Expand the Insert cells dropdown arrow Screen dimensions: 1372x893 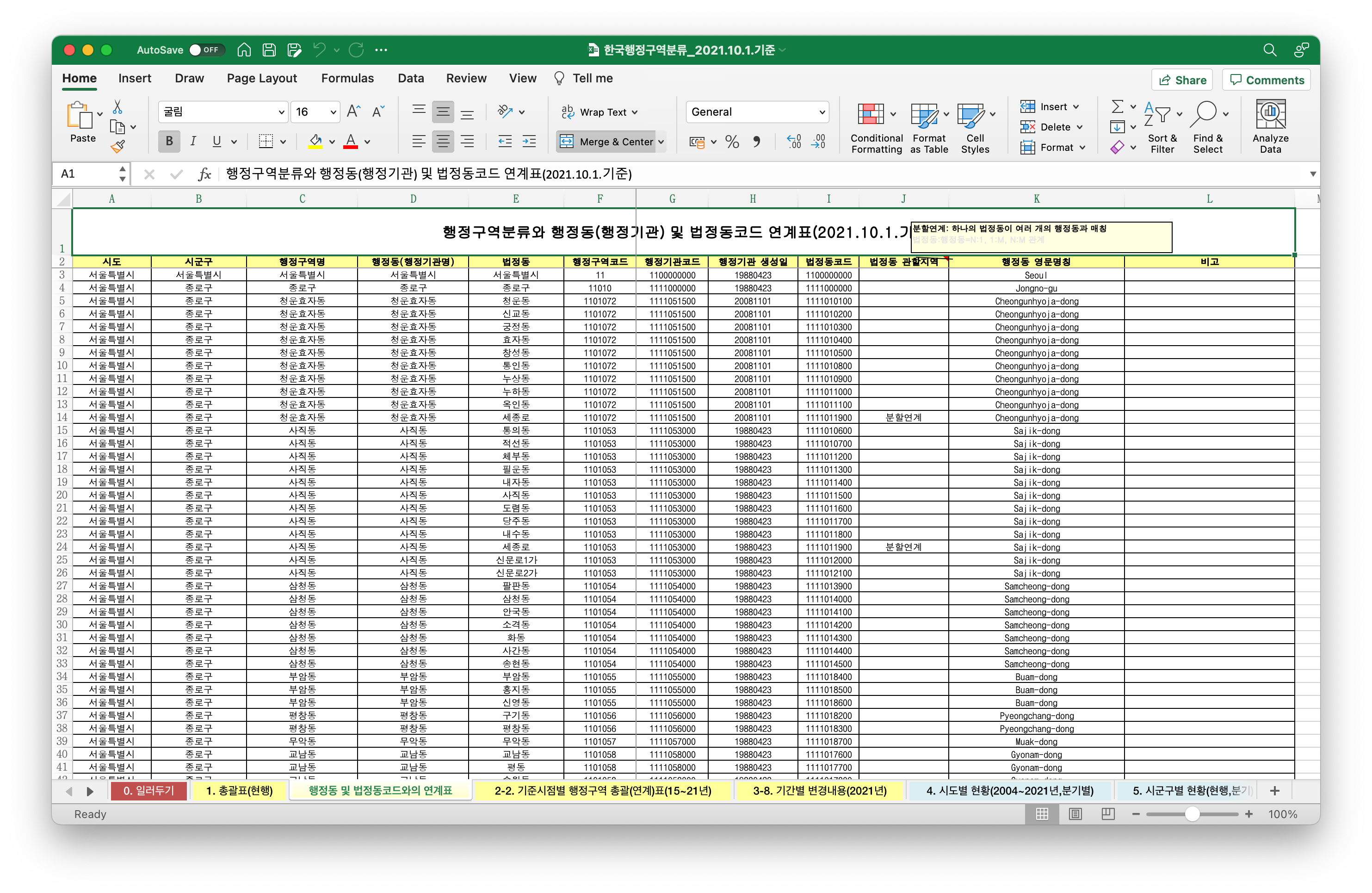1075,107
